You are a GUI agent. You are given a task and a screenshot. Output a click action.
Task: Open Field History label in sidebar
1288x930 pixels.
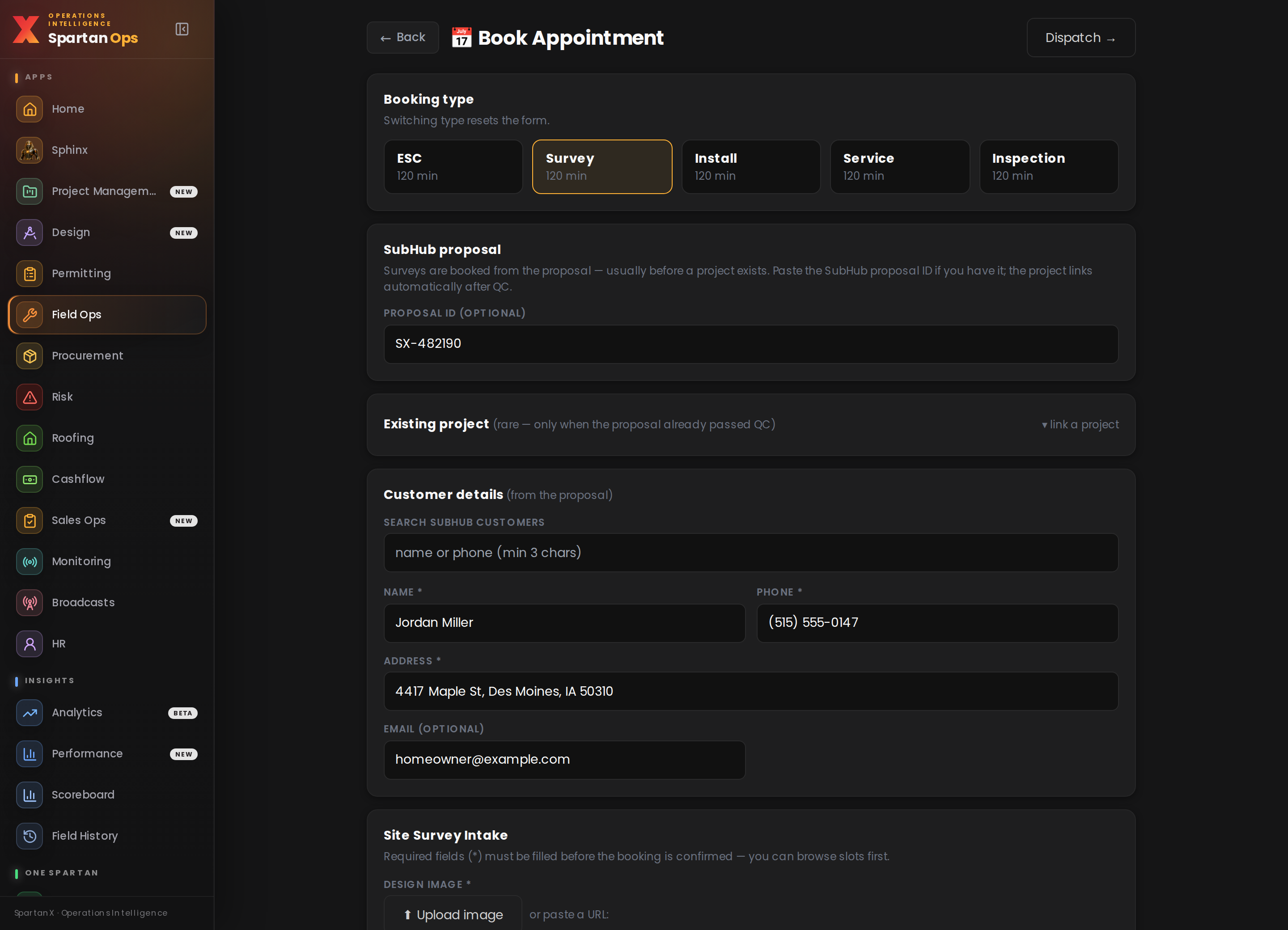(85, 836)
